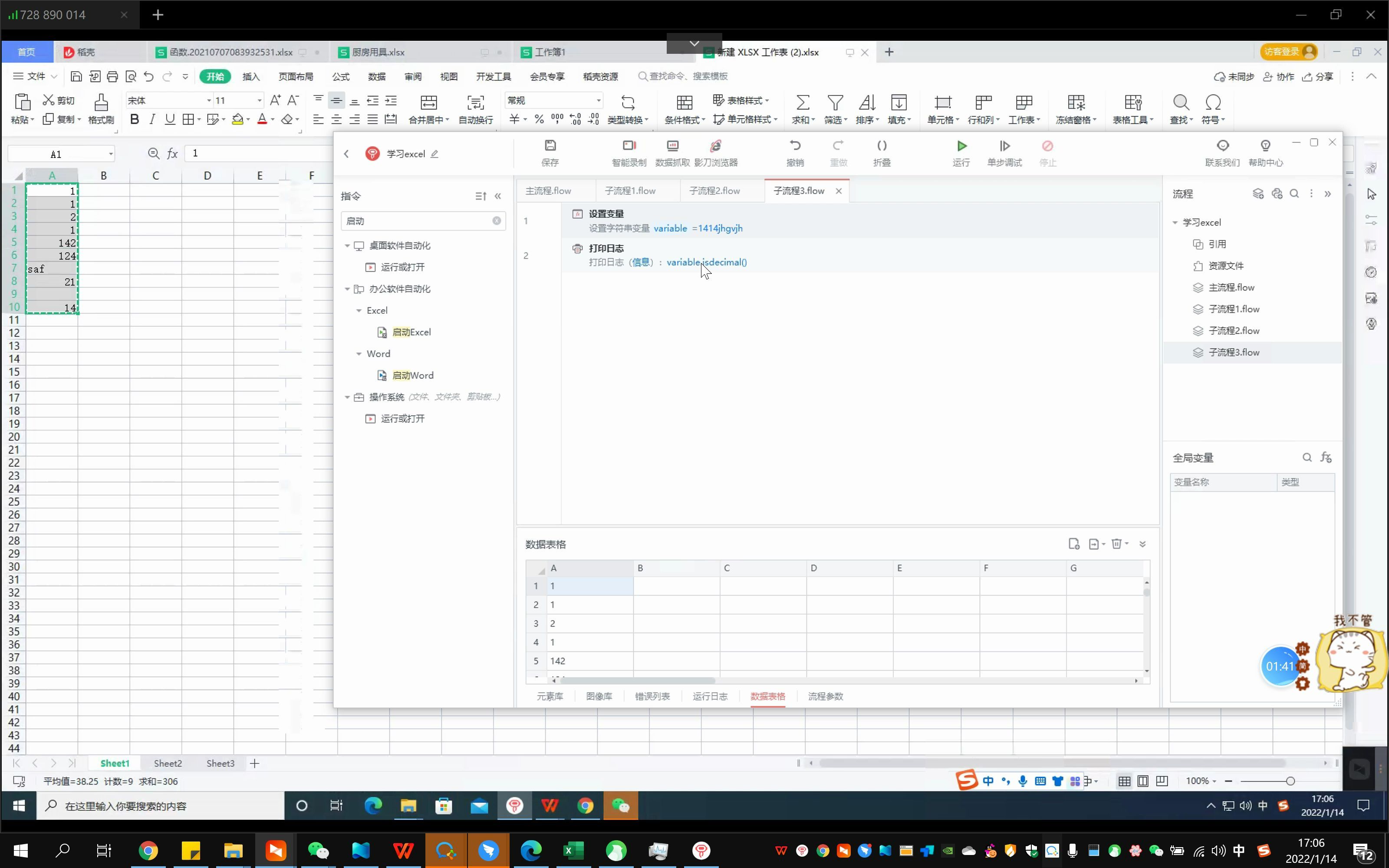
Task: Toggle bold formatting in the ribbon
Action: coord(134,119)
